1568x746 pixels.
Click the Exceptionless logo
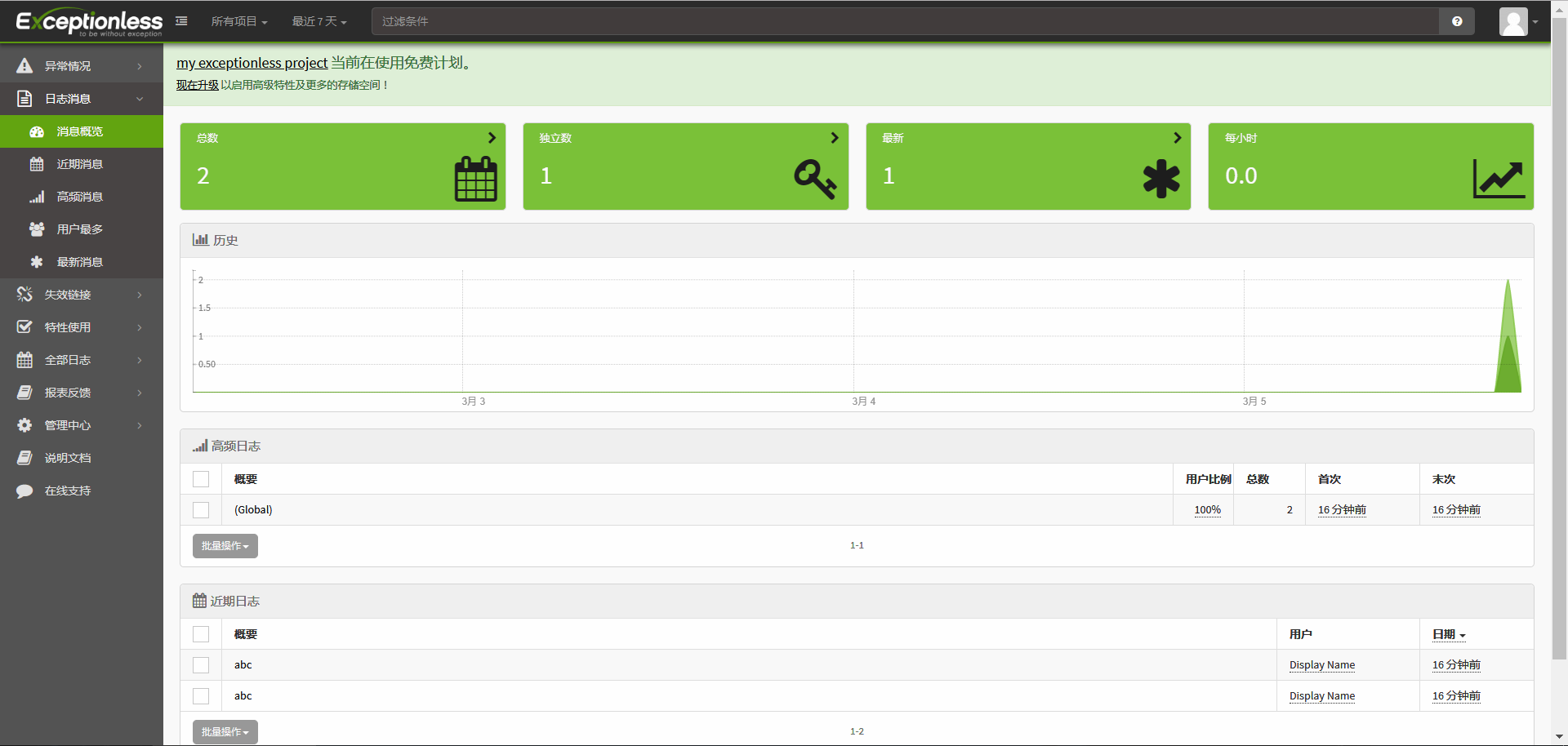coord(89,22)
